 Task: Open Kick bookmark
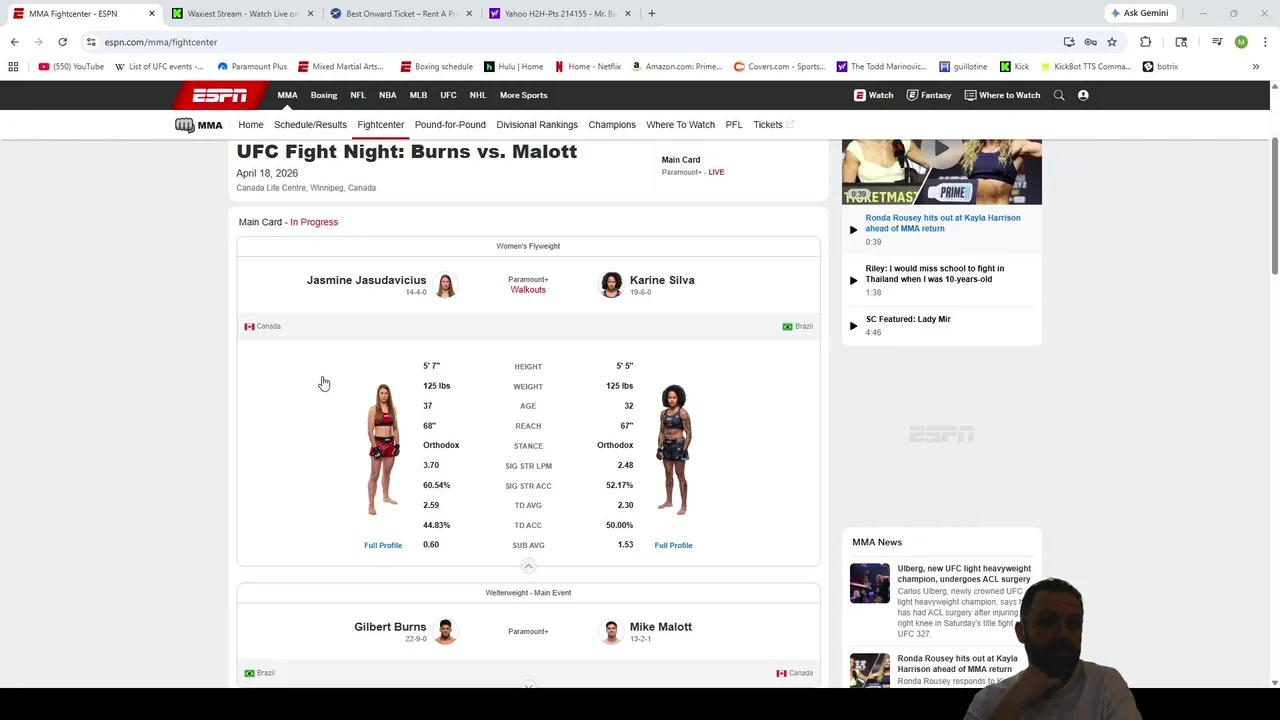click(x=1014, y=67)
